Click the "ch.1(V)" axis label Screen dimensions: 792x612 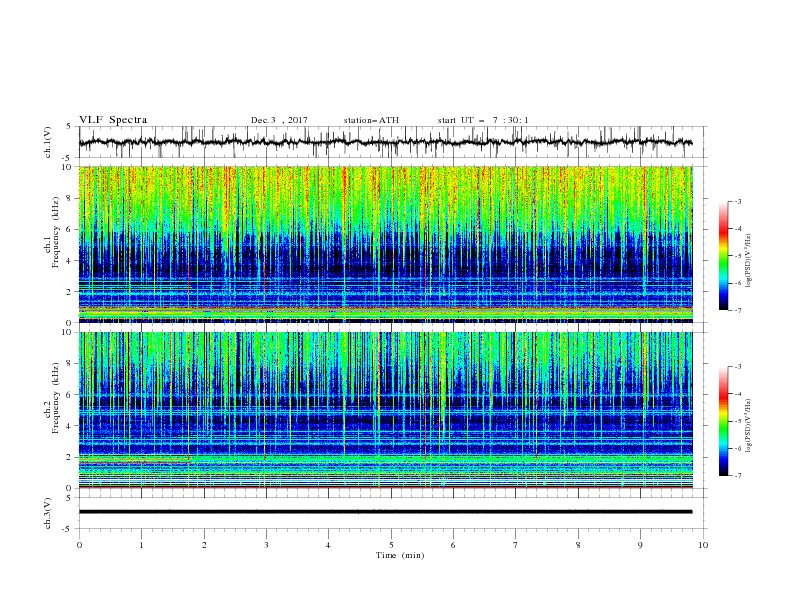(48, 142)
